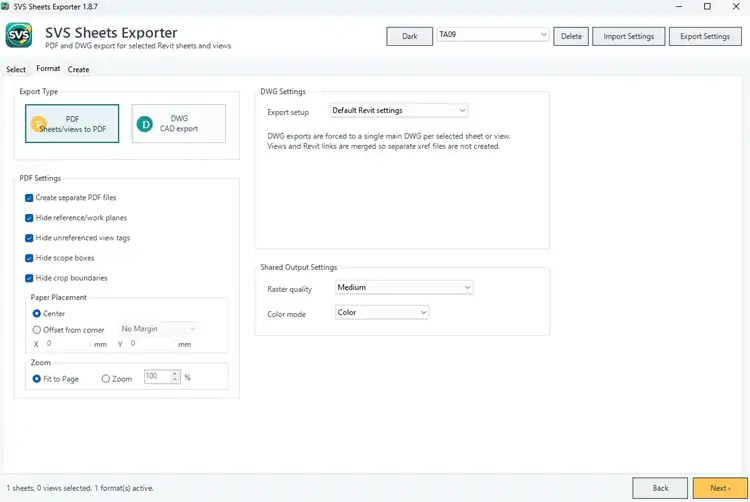Click the Delete profile button
750x502 pixels.
(x=571, y=36)
